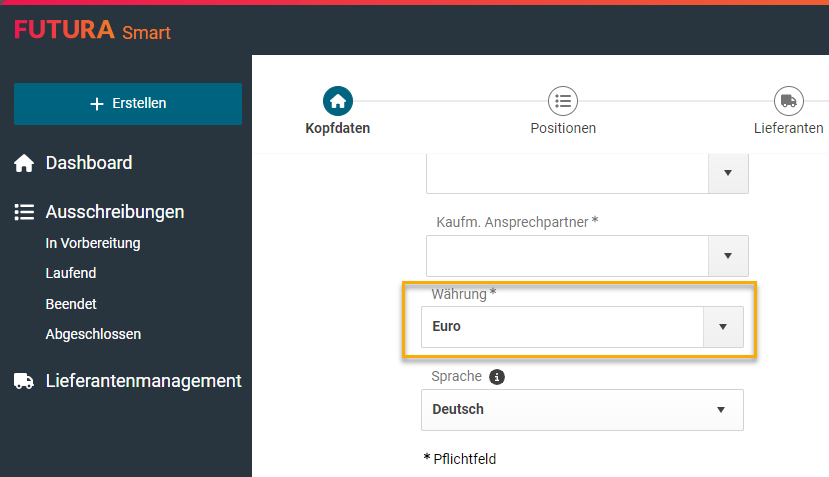The height and width of the screenshot is (477, 829).
Task: Go to In Vorbereitung tenders
Action: point(93,243)
